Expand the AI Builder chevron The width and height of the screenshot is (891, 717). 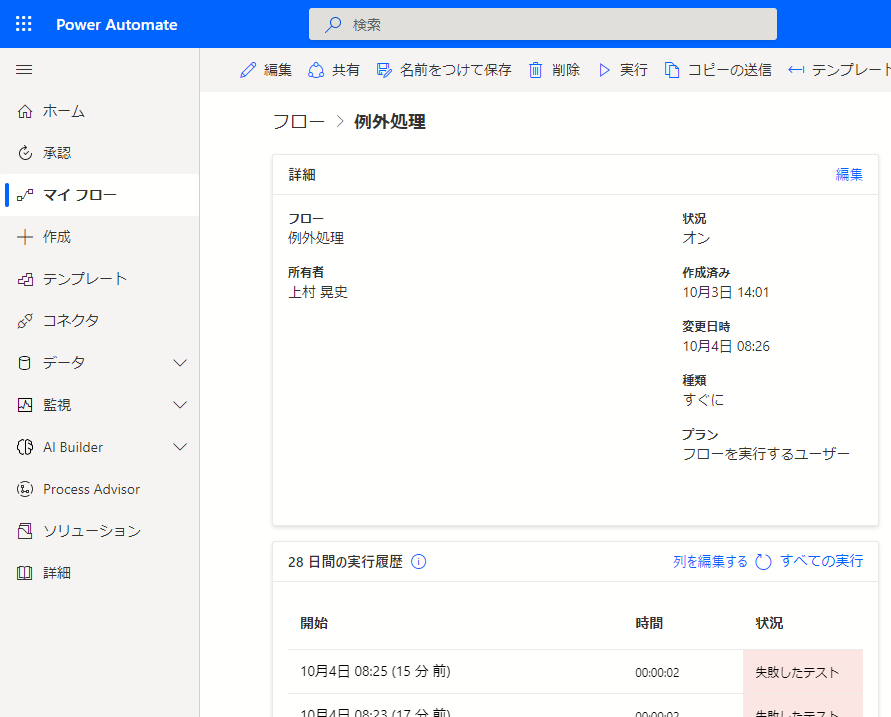[180, 447]
